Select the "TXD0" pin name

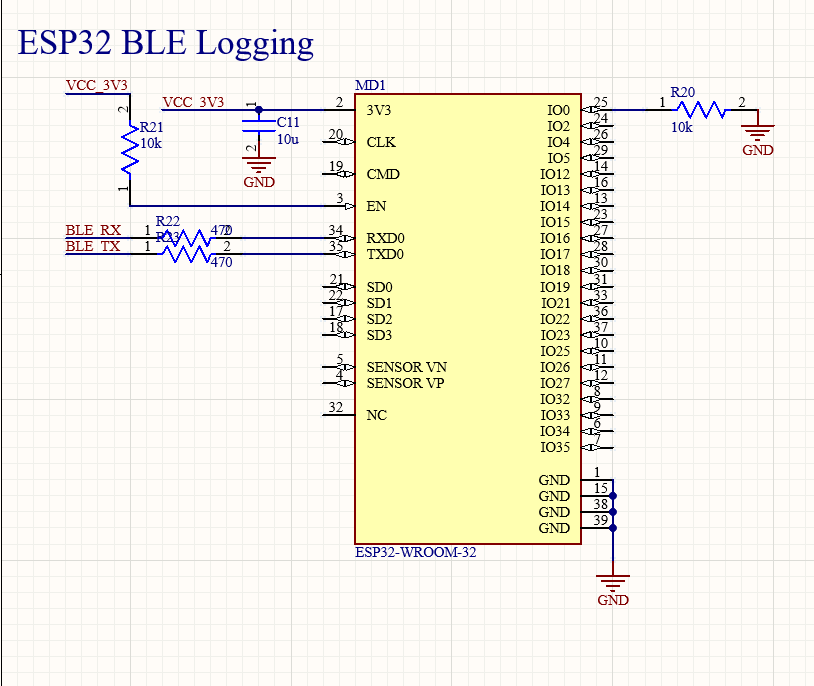(385, 254)
